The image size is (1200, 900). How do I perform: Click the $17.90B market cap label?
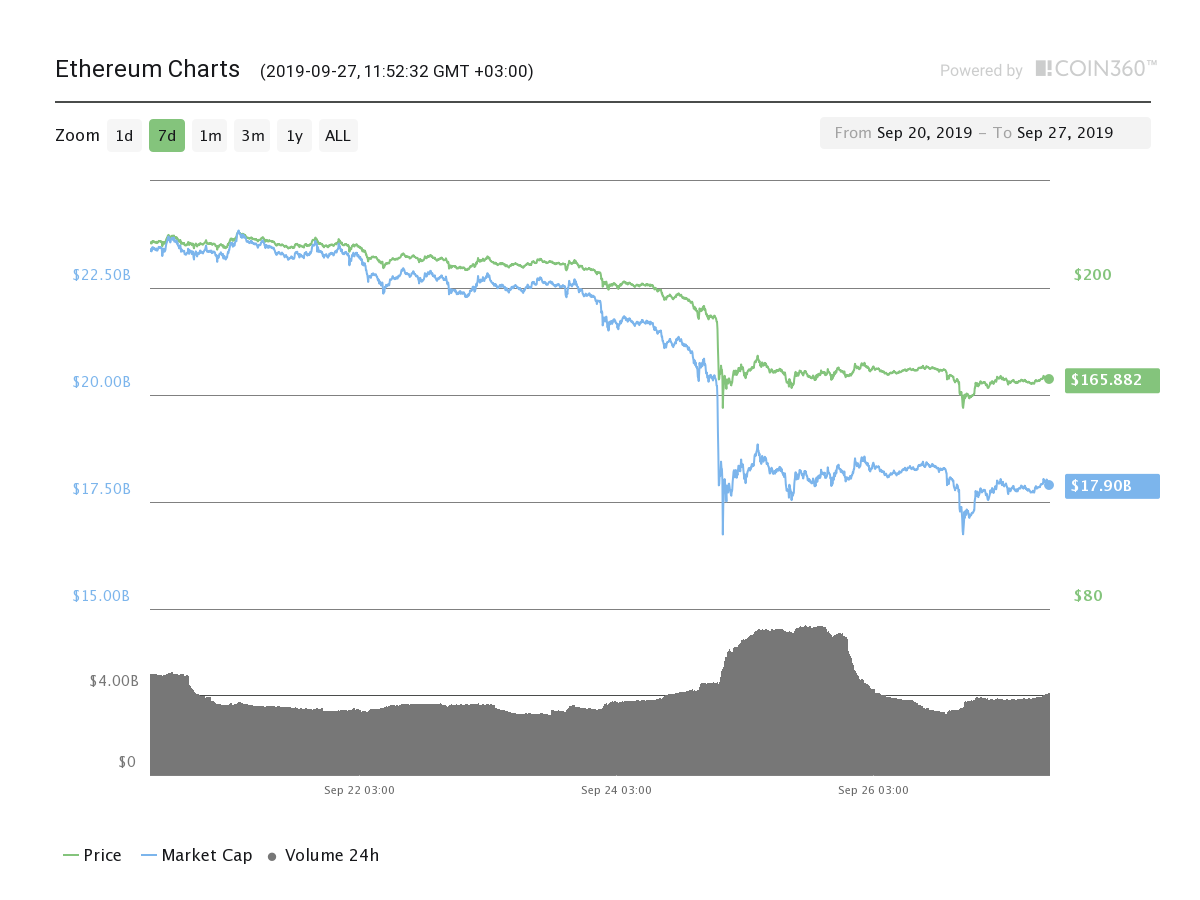[x=1112, y=486]
